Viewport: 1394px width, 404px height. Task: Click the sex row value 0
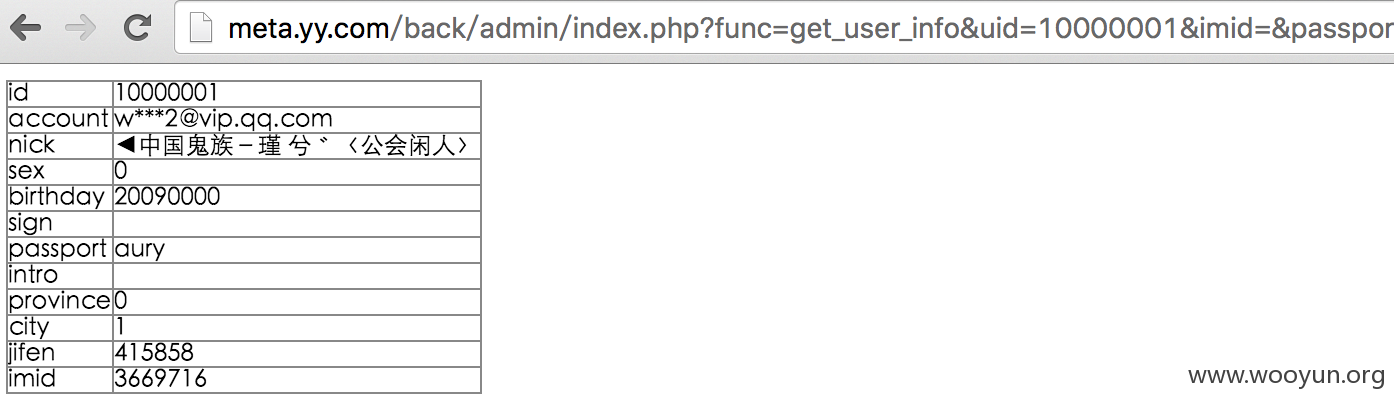click(x=297, y=171)
